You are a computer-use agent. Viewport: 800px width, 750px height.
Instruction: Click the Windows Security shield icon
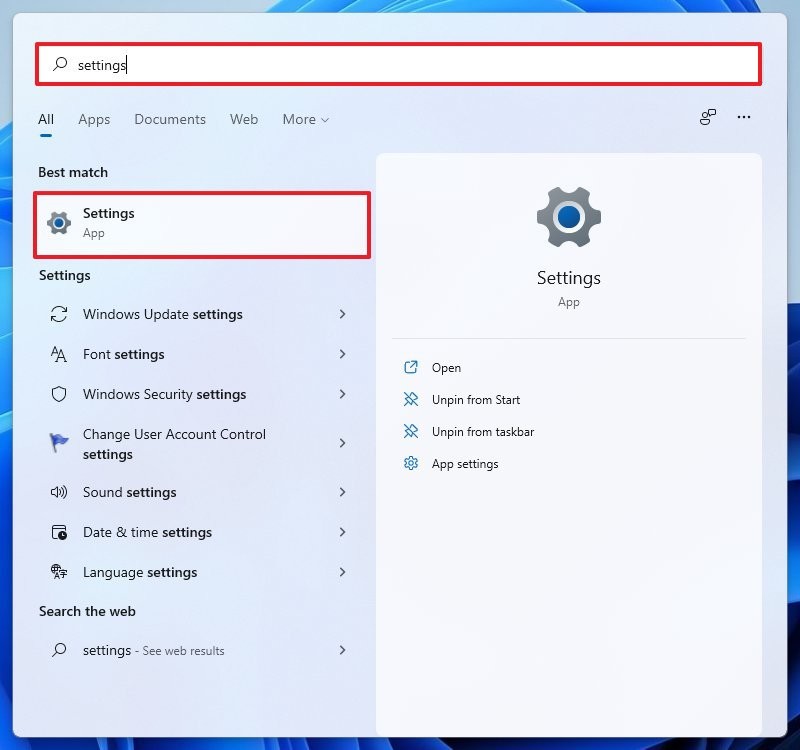(59, 394)
